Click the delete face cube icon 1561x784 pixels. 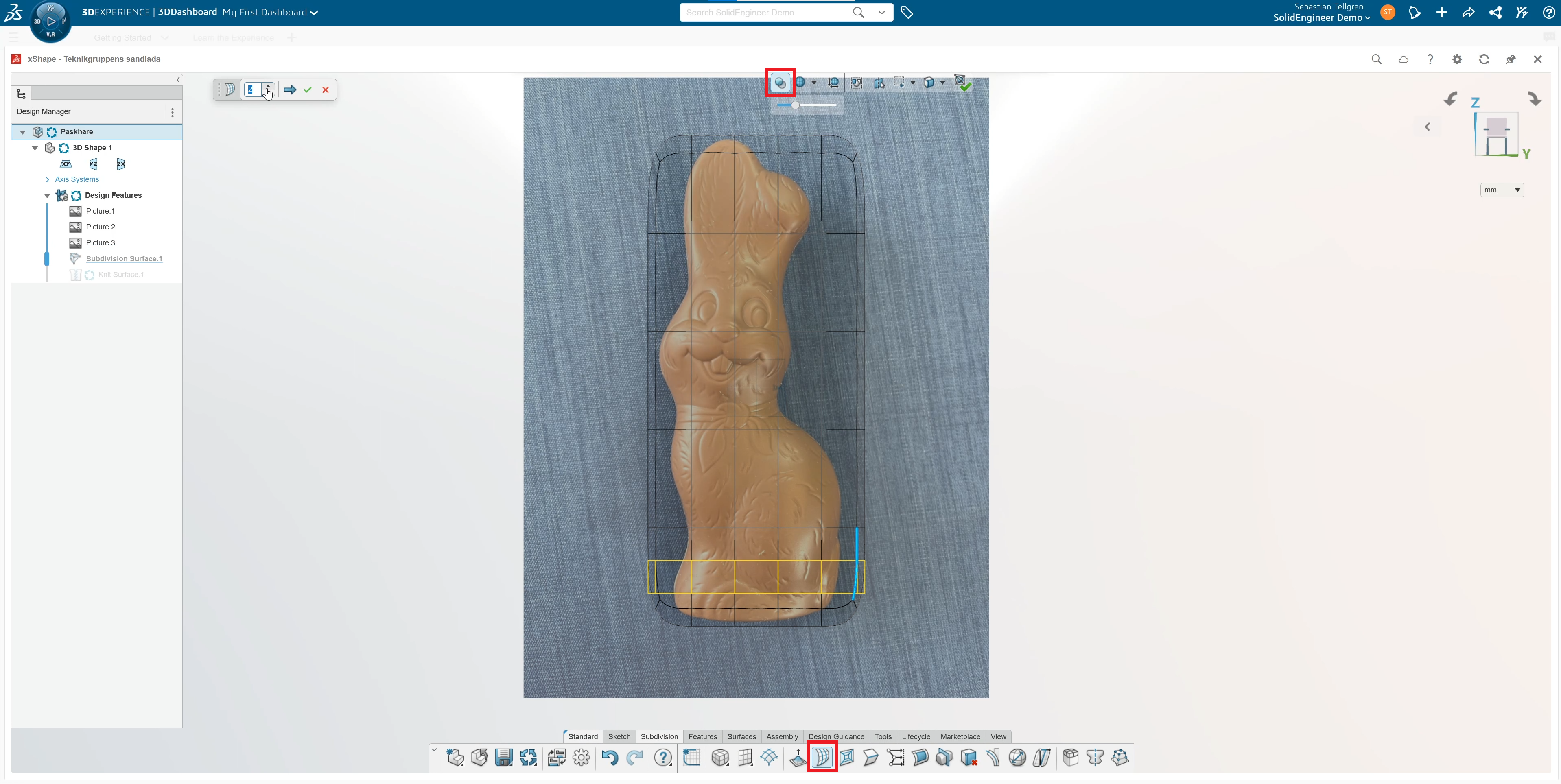(969, 757)
